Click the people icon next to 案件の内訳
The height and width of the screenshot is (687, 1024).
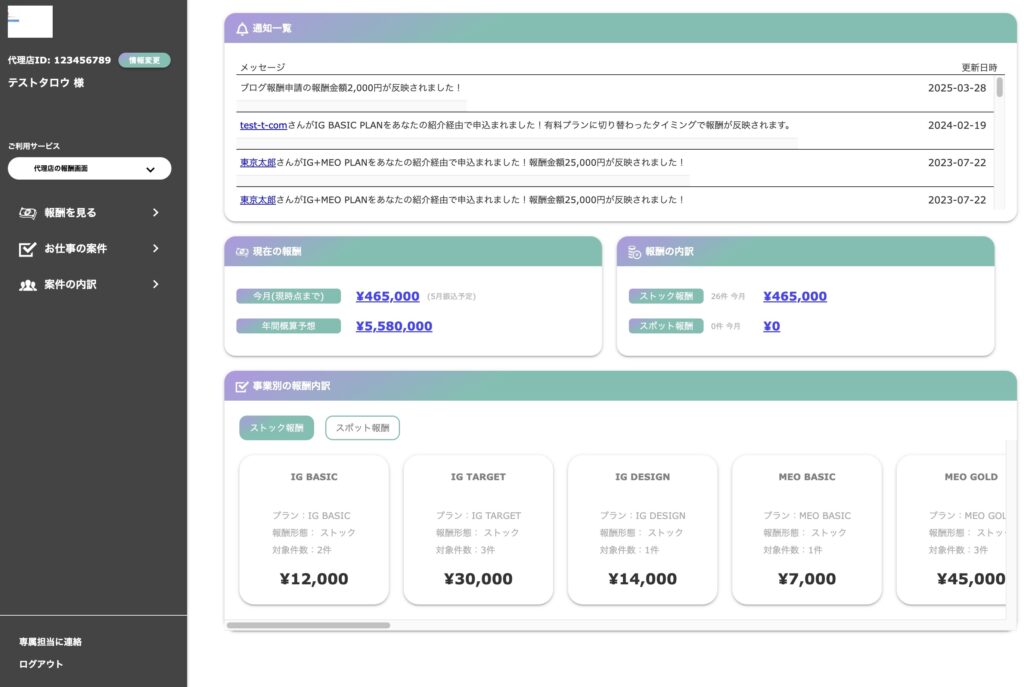pyautogui.click(x=28, y=285)
